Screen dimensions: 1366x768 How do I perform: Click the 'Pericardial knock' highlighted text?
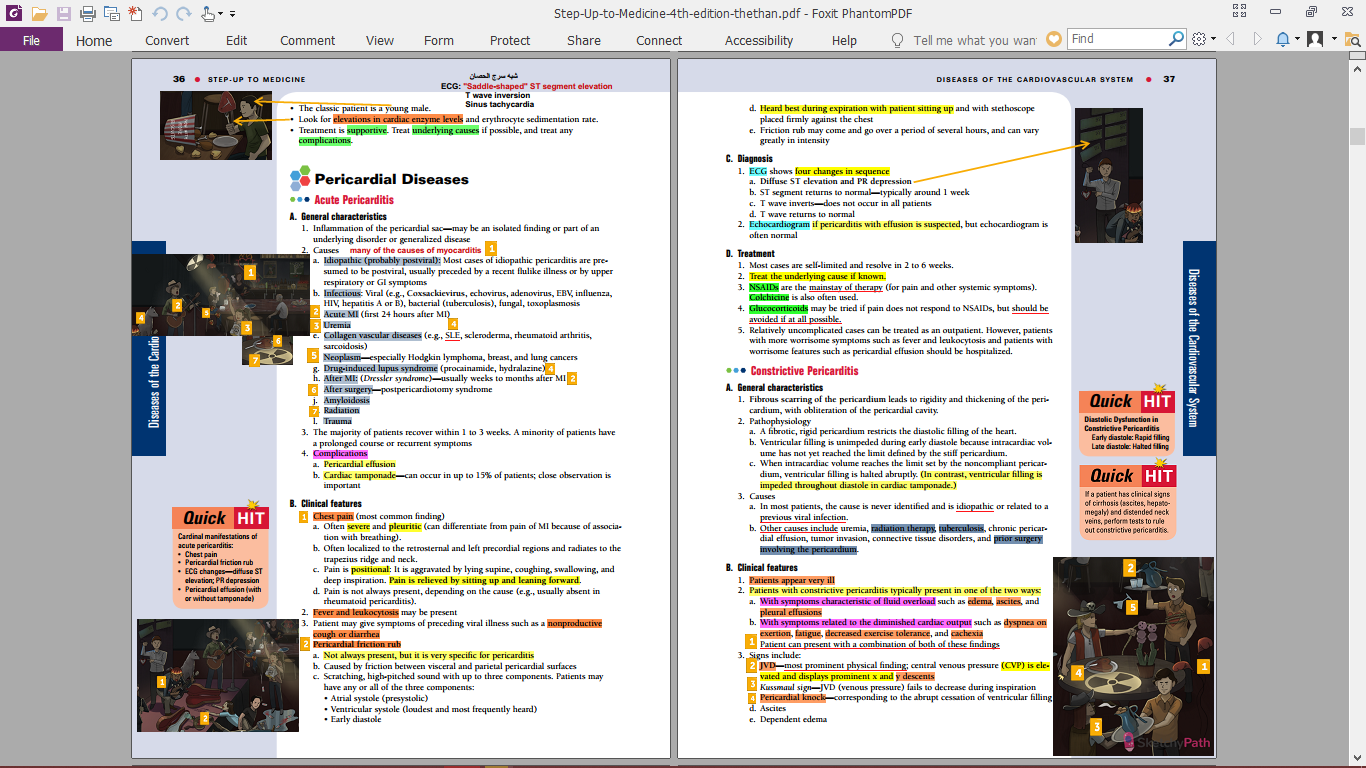pos(793,697)
